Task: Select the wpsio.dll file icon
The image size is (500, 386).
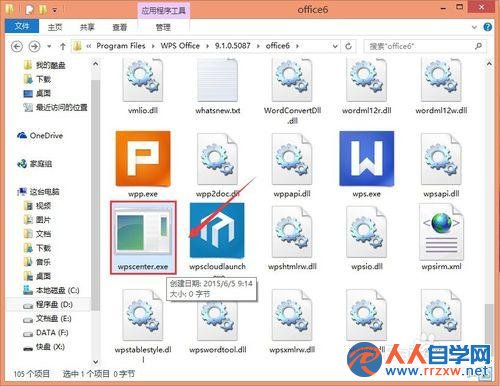Action: pos(366,232)
